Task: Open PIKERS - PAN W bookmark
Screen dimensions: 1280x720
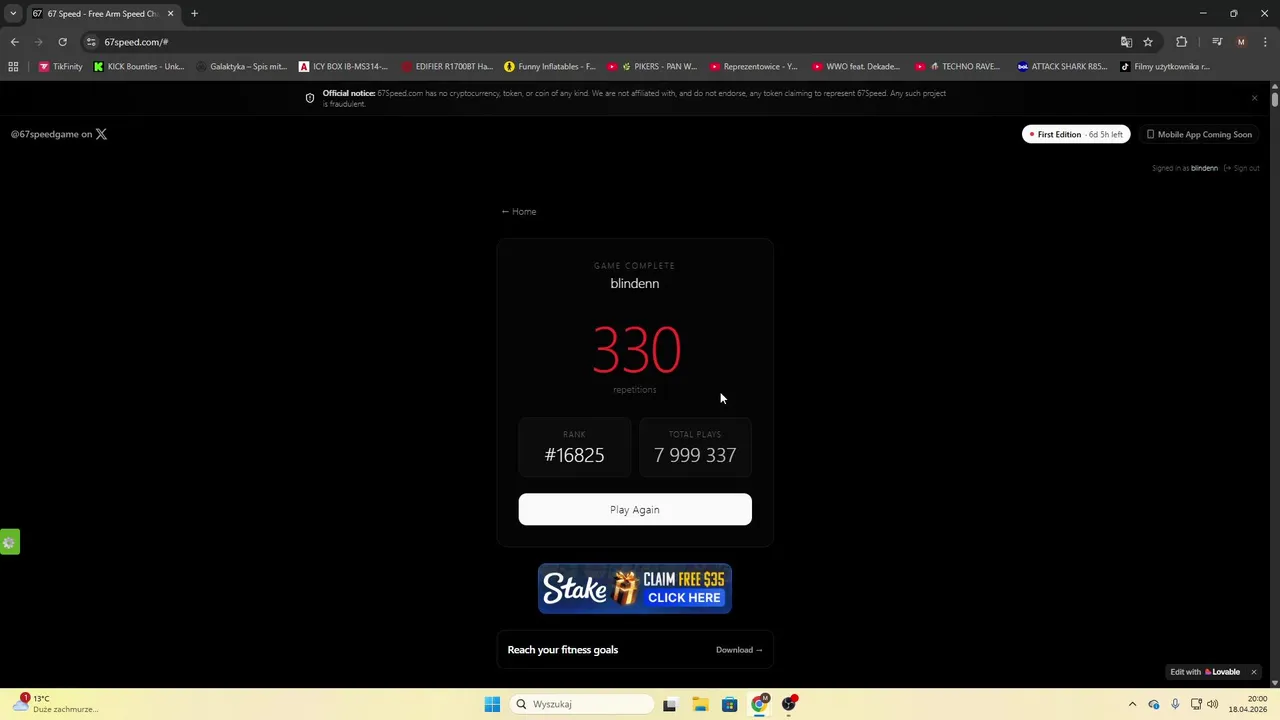Action: [x=652, y=67]
